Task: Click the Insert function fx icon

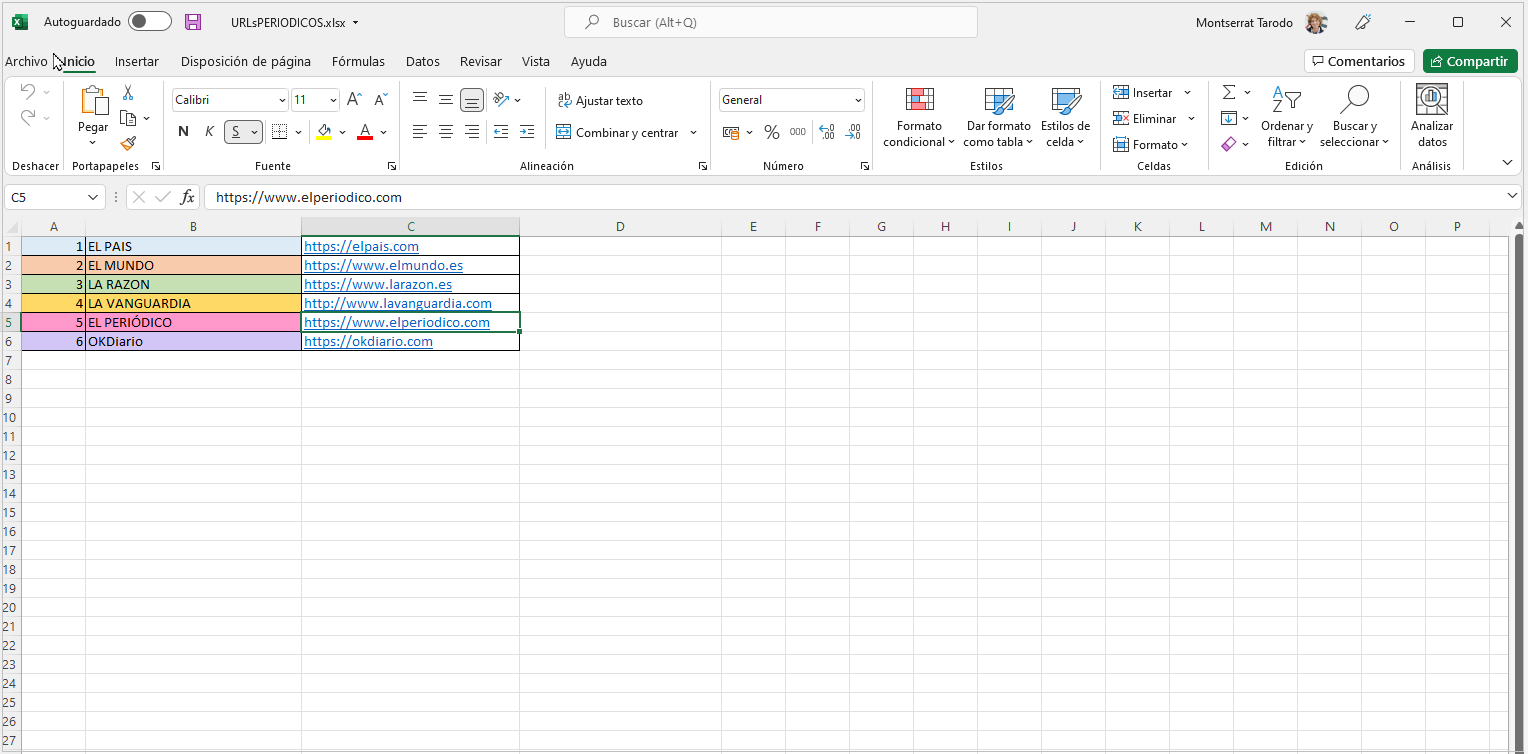Action: 187,197
